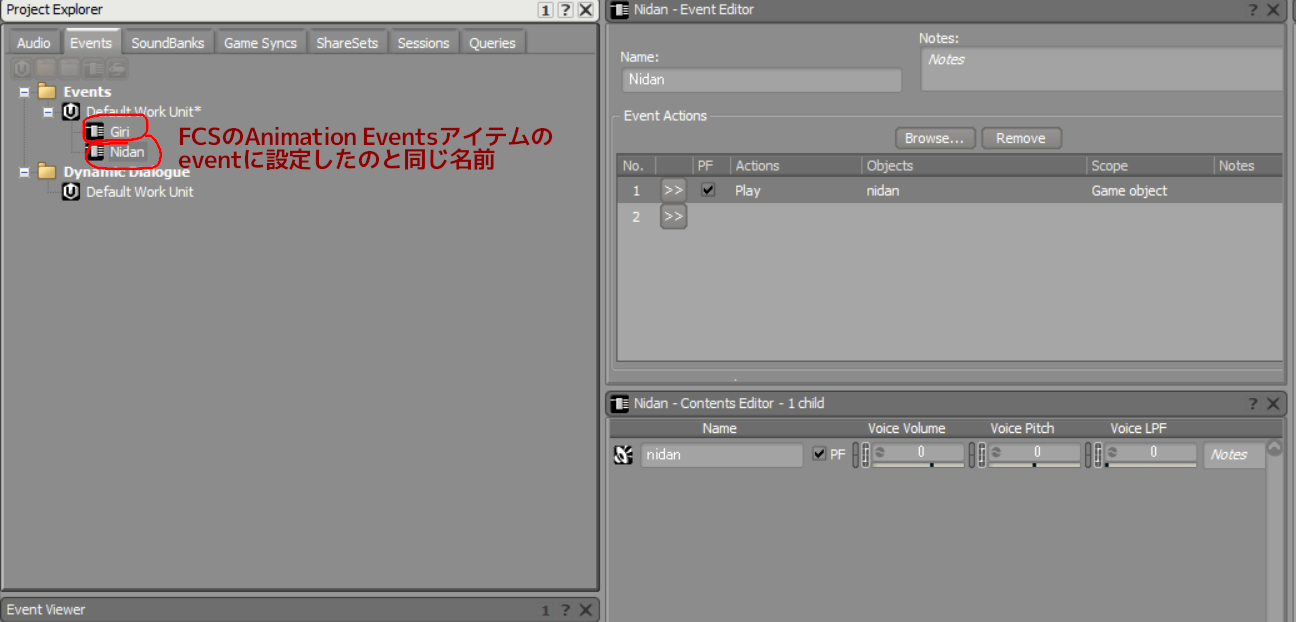Open help for Project Explorer panel
1296x622 pixels.
(x=565, y=10)
